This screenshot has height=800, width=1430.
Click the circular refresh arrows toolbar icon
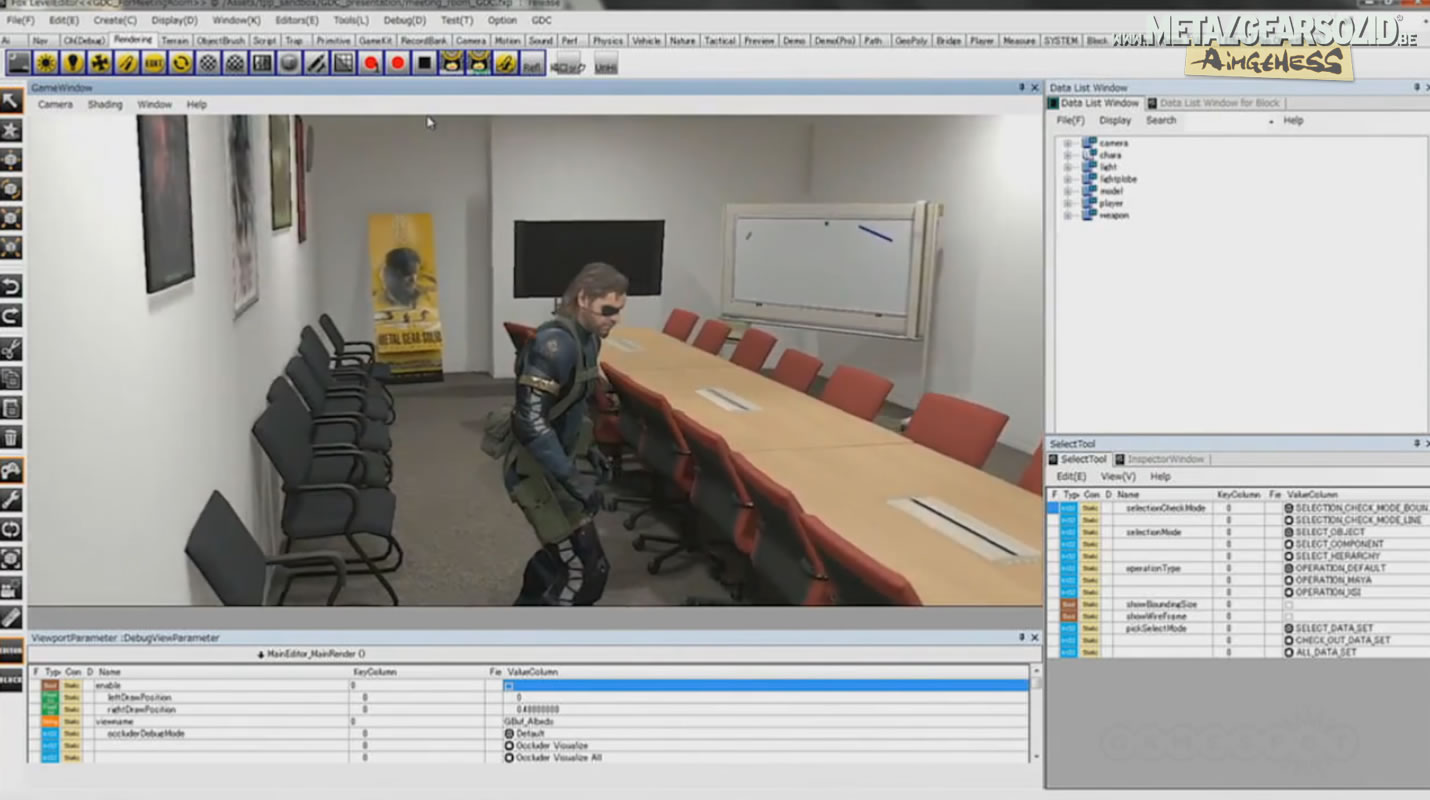(181, 63)
